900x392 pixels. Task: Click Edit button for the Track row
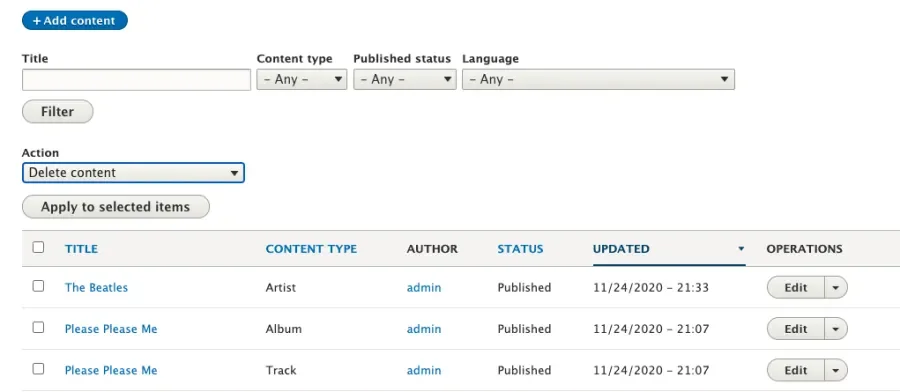tap(796, 370)
